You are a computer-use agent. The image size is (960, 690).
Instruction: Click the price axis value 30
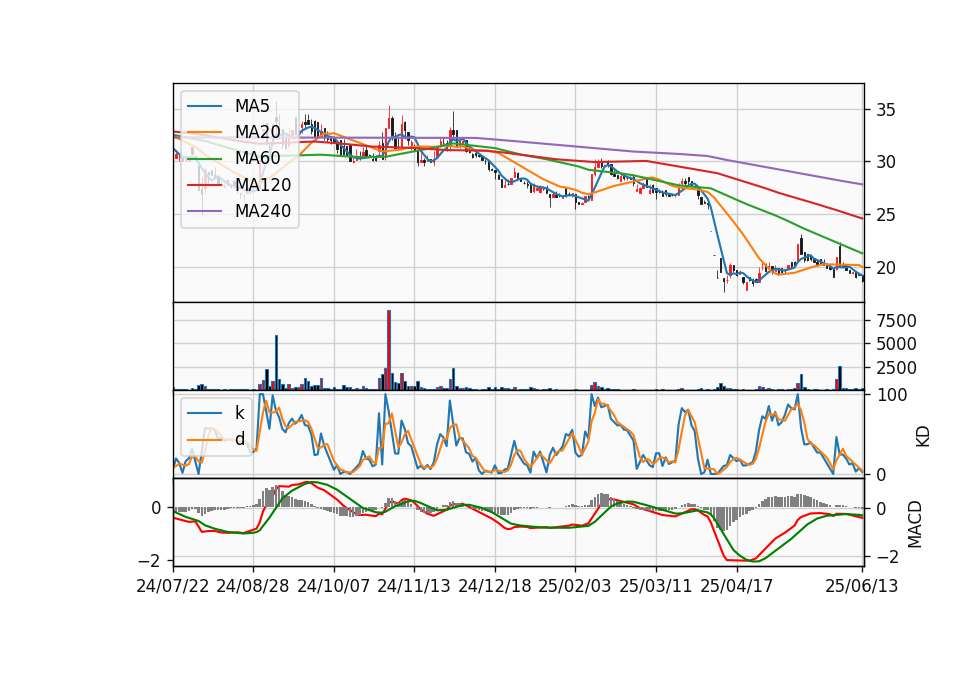pyautogui.click(x=885, y=162)
